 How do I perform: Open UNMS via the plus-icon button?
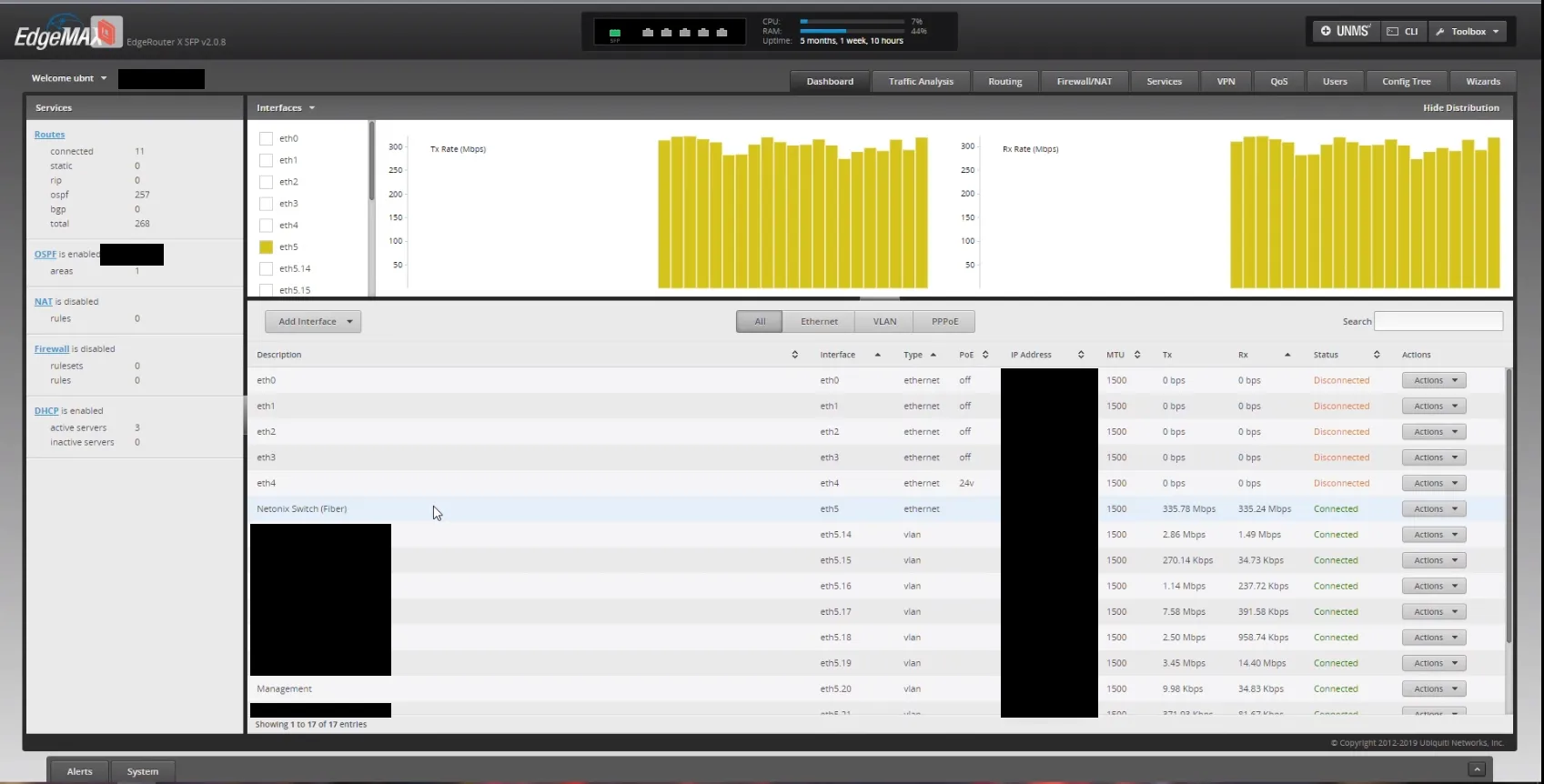pos(1346,31)
